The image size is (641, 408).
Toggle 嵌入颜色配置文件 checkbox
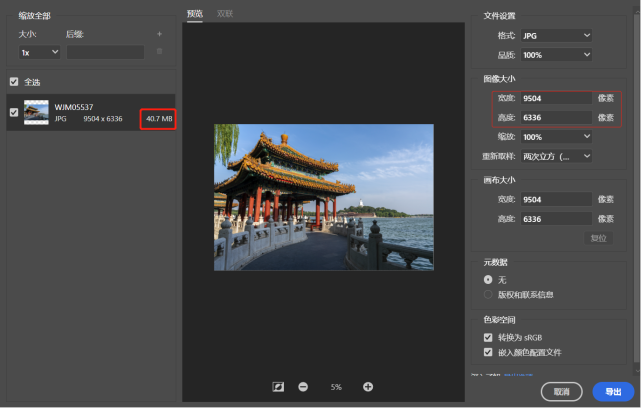point(488,352)
